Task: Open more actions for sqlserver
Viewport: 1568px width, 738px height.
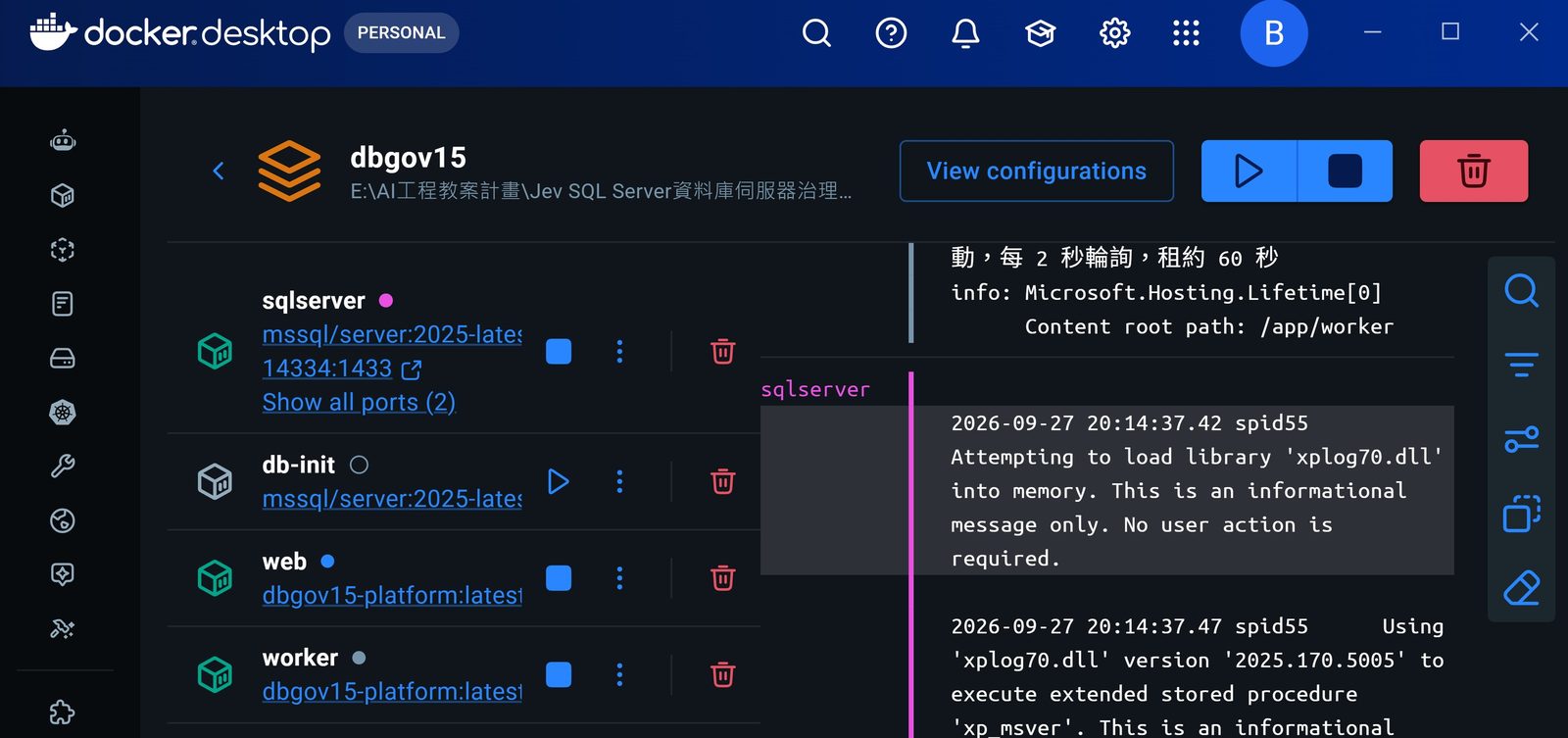Action: (619, 352)
